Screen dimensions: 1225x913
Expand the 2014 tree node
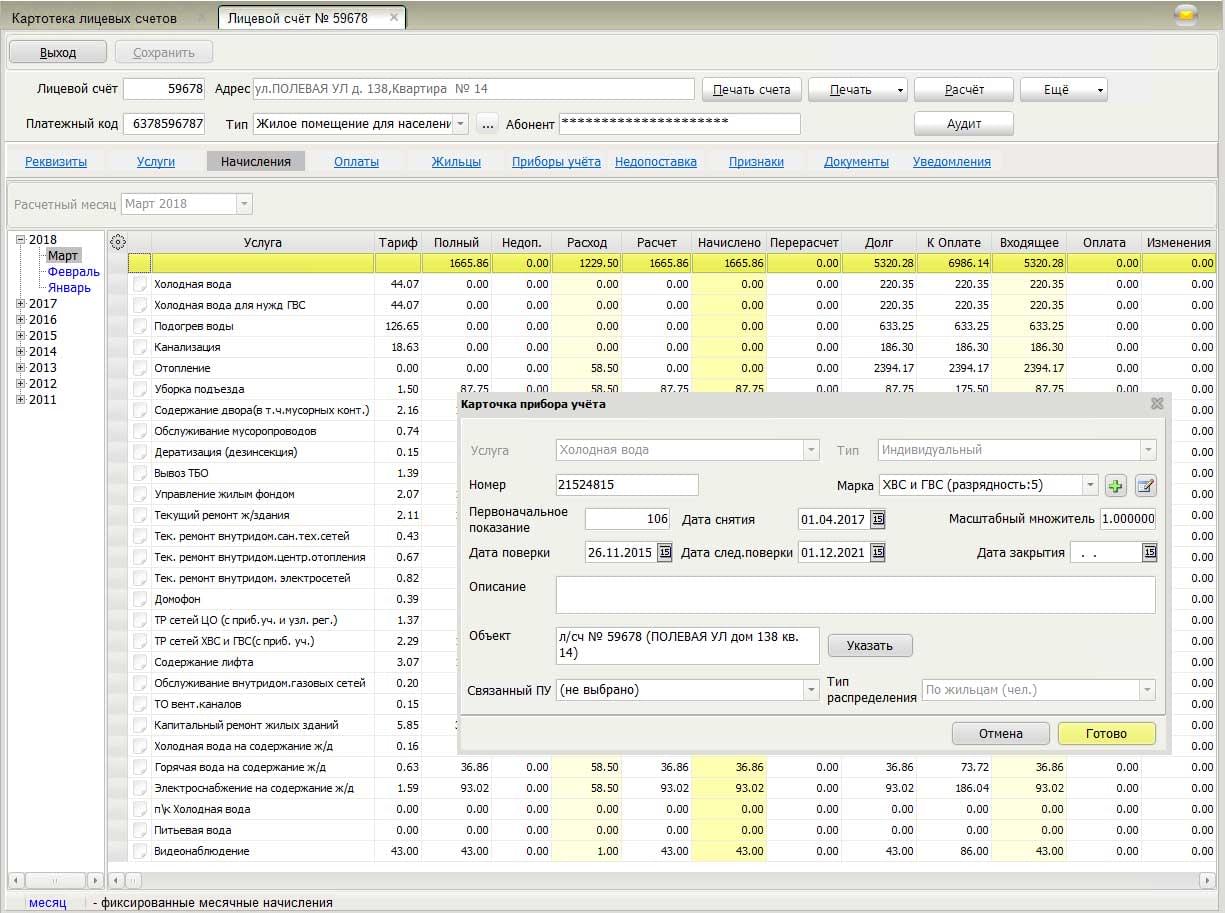coord(21,352)
